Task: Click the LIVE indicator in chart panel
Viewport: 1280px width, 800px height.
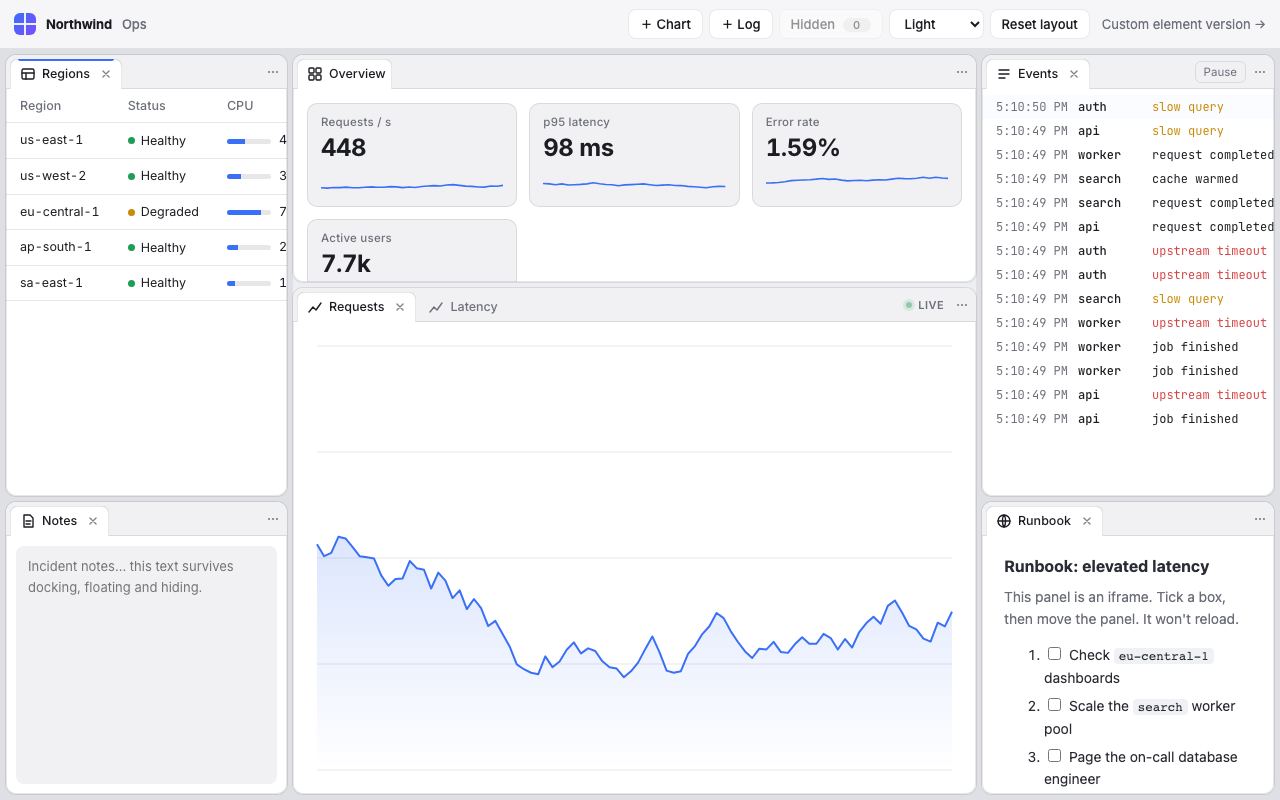Action: click(x=923, y=305)
